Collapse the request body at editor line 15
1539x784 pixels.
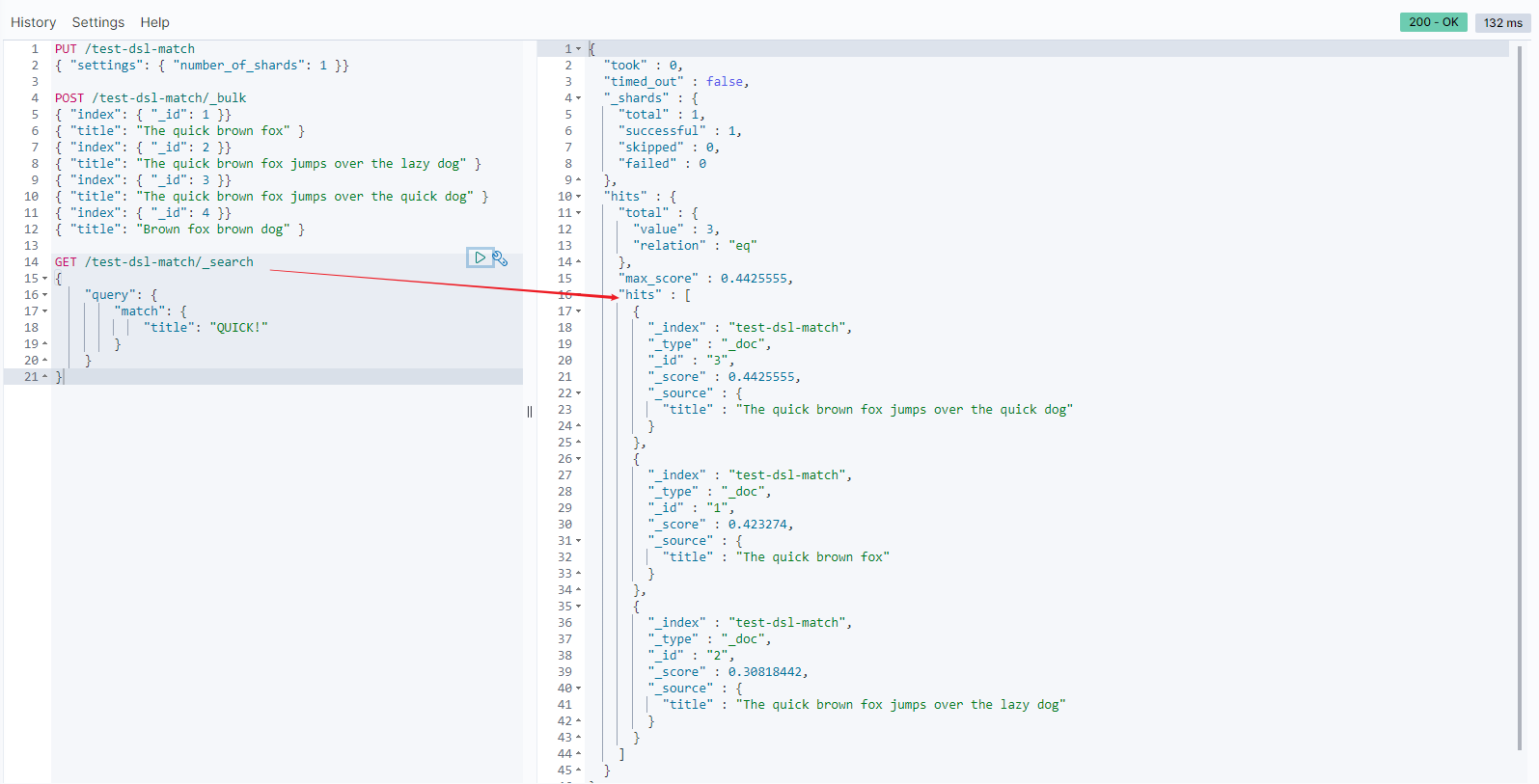44,279
